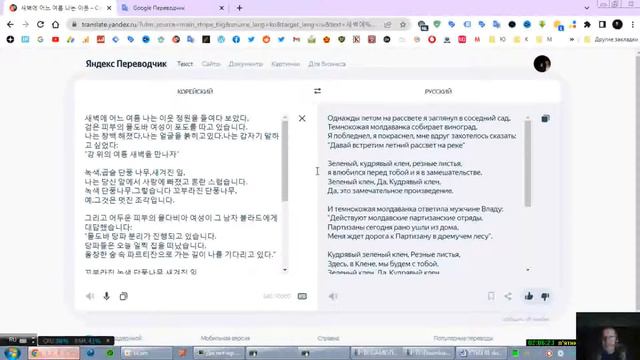The height and width of the screenshot is (360, 640).
Task: Click the source text scrollbar thumb
Action: 284,160
